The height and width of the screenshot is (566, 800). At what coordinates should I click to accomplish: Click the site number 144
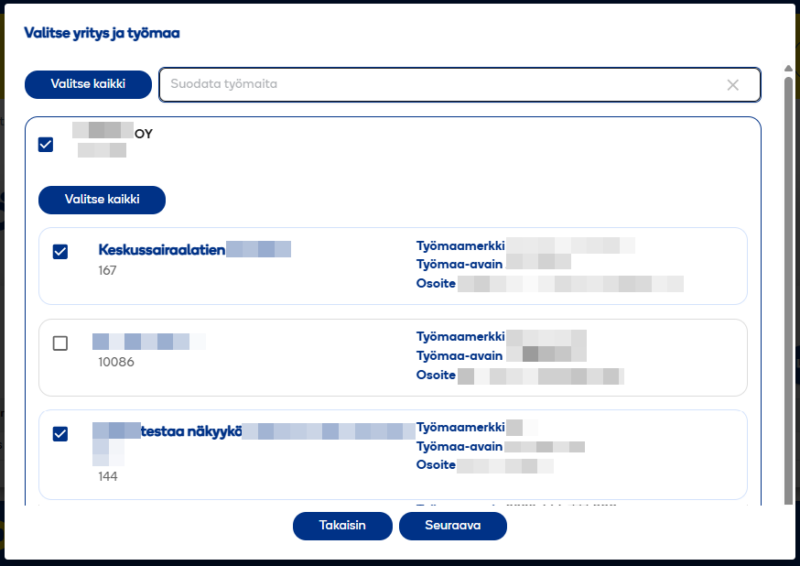(108, 477)
